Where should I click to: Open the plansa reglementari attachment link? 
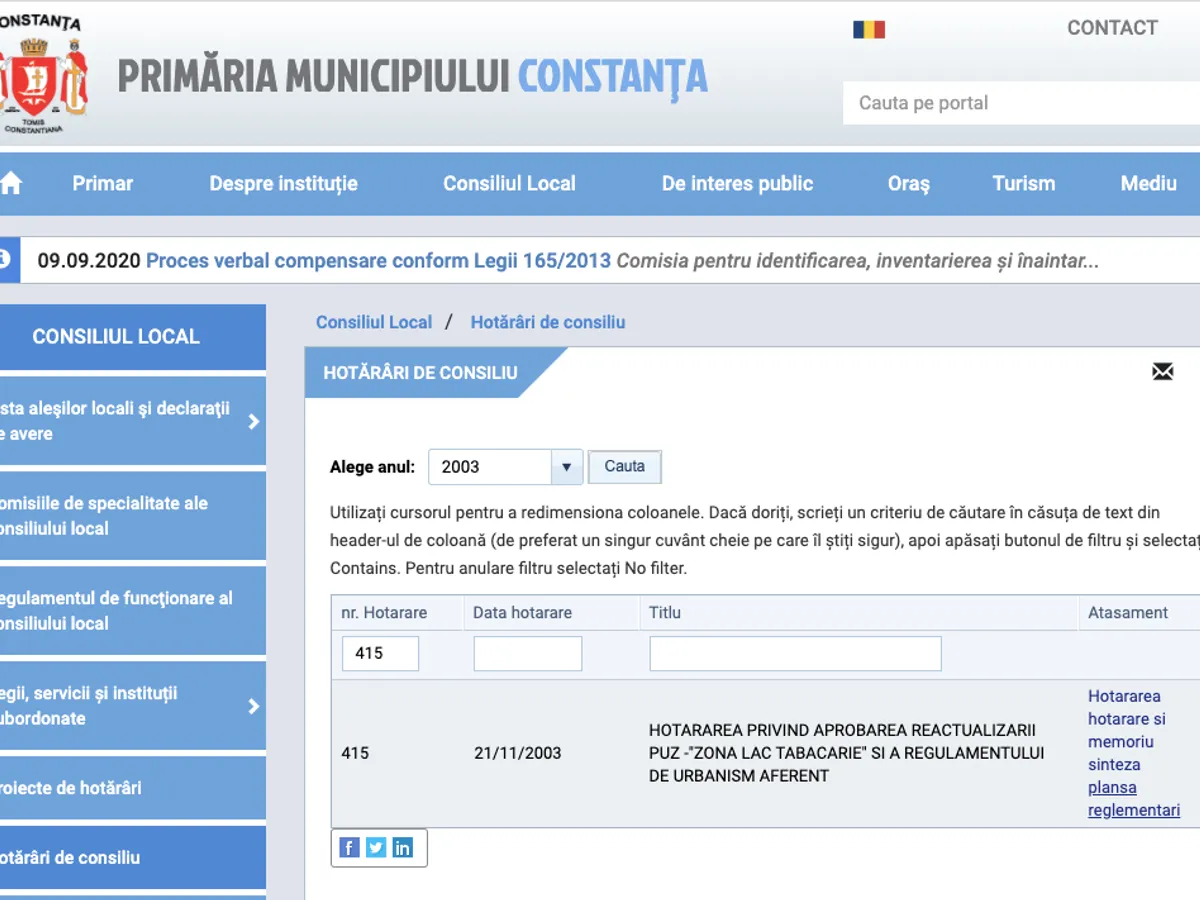[x=1133, y=799]
